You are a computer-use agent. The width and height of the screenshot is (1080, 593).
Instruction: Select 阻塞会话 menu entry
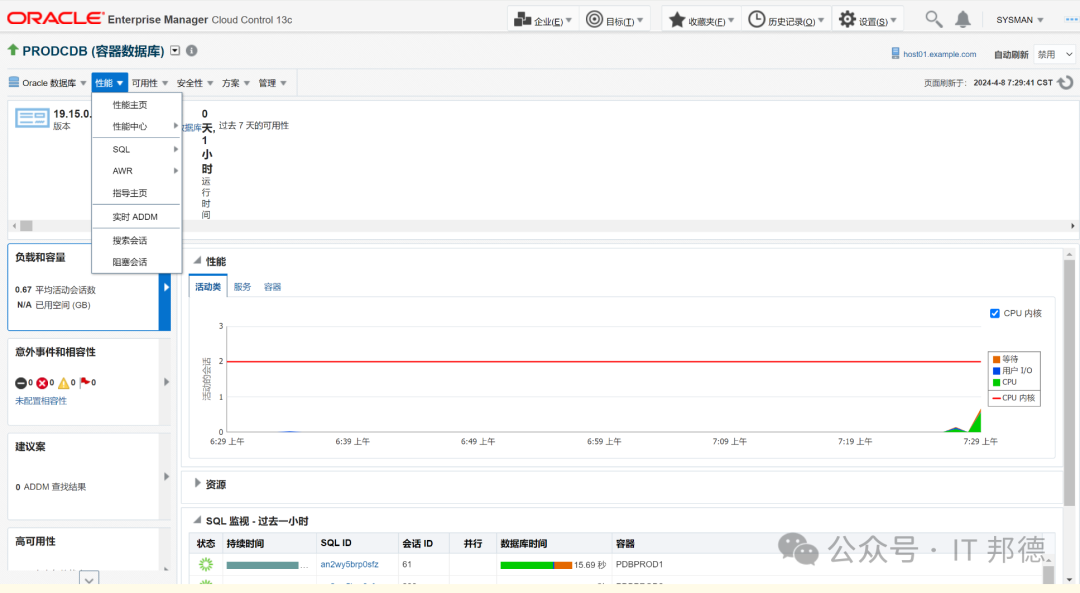point(129,262)
